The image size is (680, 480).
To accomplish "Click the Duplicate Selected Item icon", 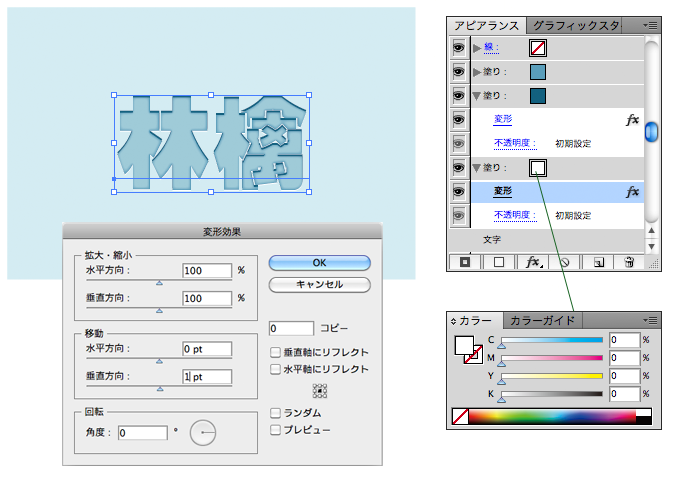I will click(597, 263).
